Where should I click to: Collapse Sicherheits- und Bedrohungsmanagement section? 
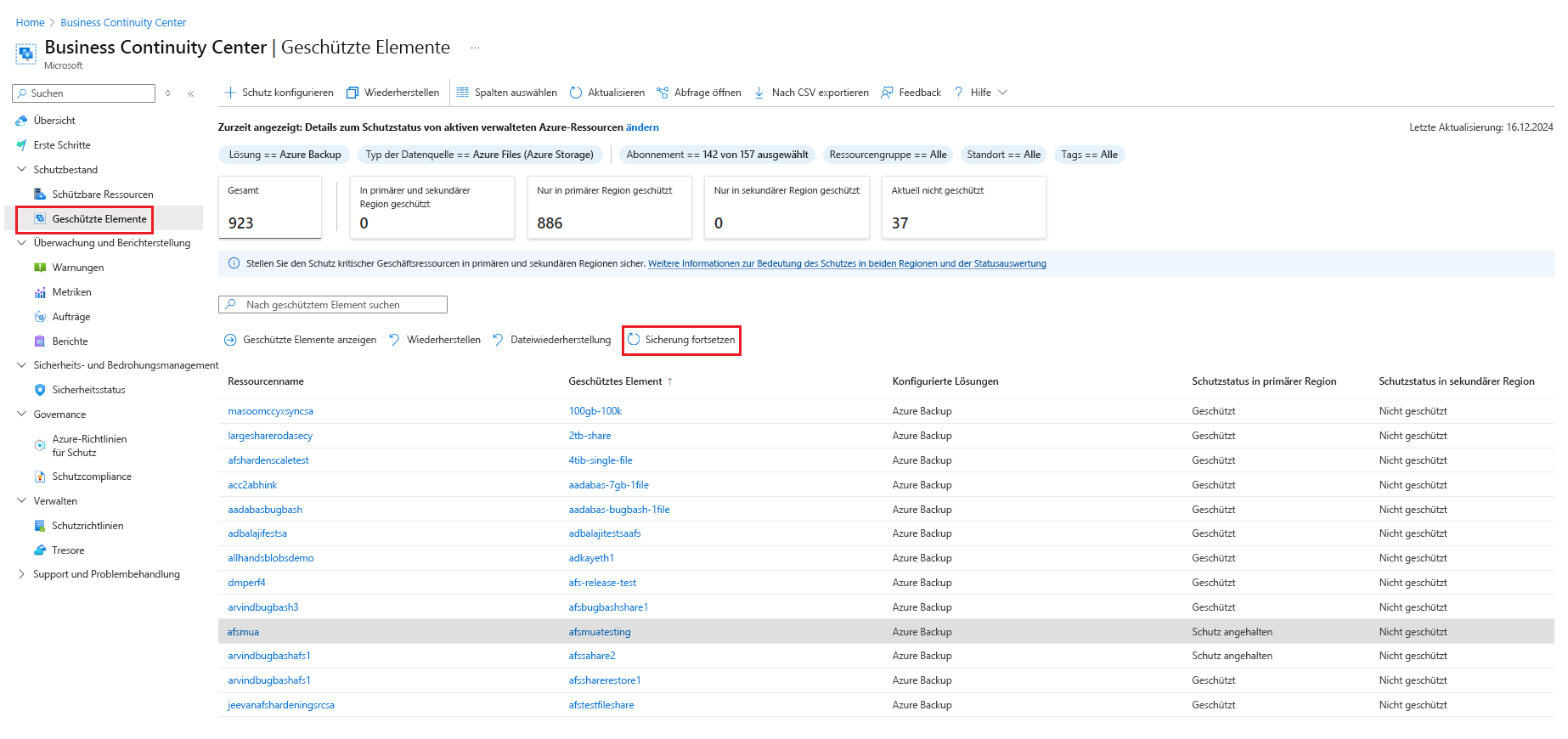21,365
